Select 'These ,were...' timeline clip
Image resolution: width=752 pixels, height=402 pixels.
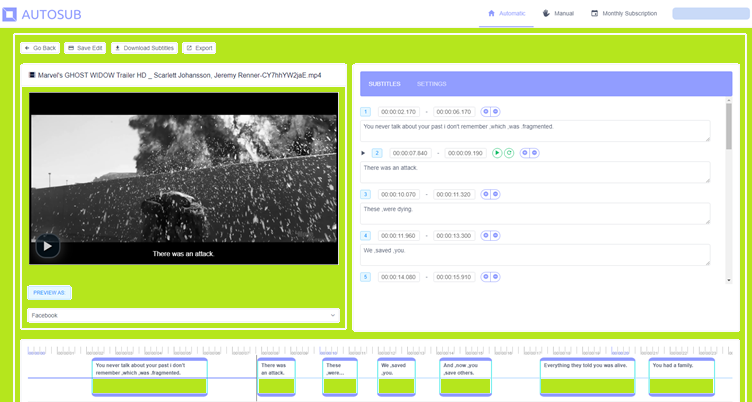coord(340,377)
